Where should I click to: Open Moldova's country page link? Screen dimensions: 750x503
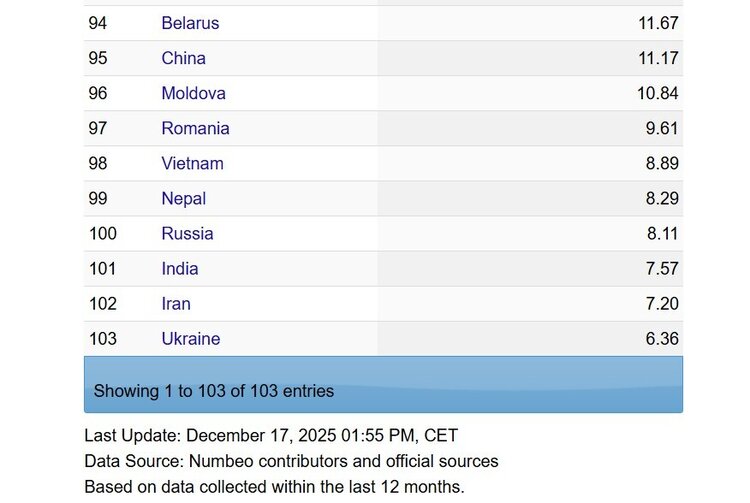click(193, 93)
